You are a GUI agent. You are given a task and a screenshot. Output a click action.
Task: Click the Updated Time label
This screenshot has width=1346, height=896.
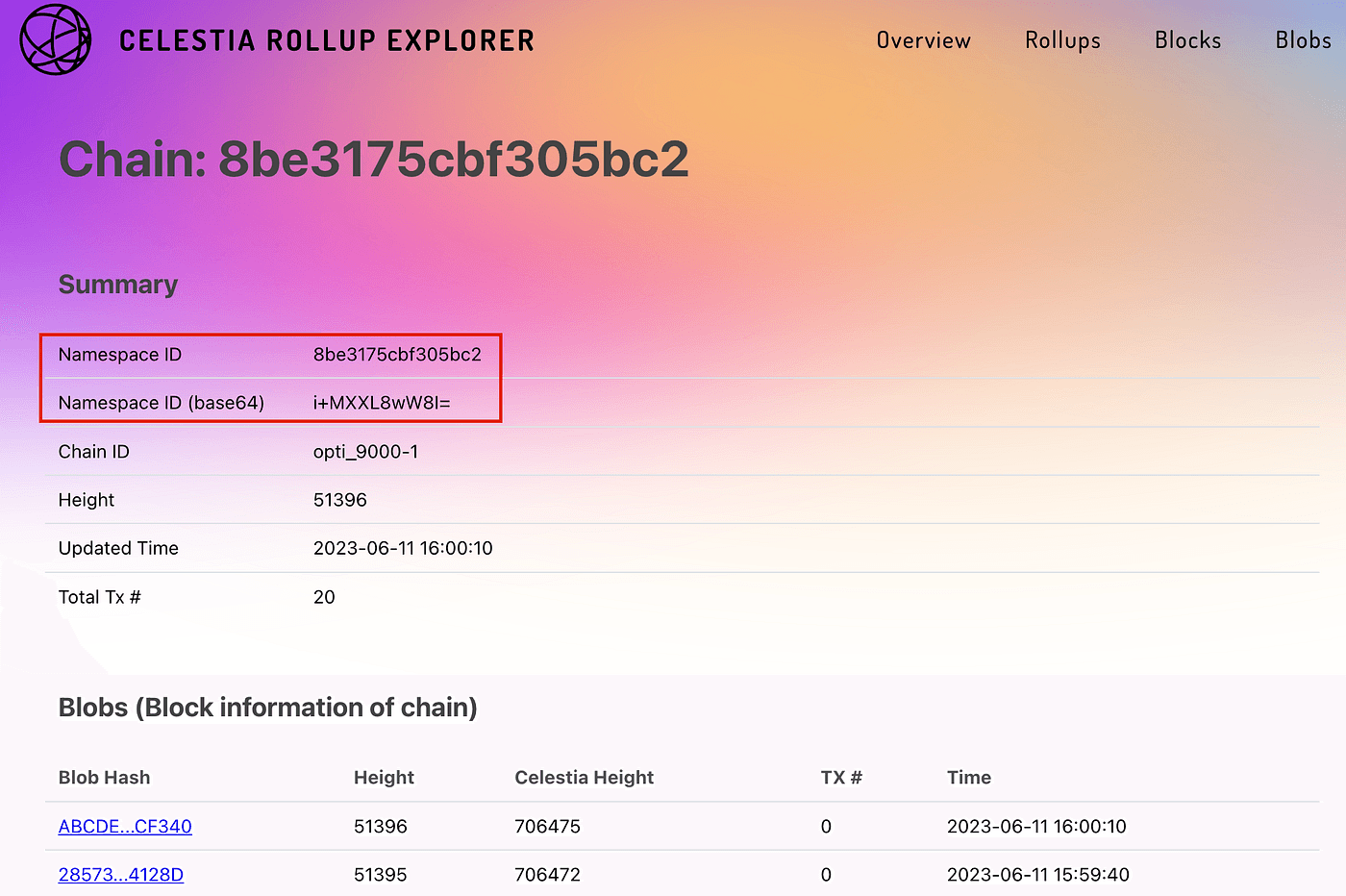click(x=118, y=548)
